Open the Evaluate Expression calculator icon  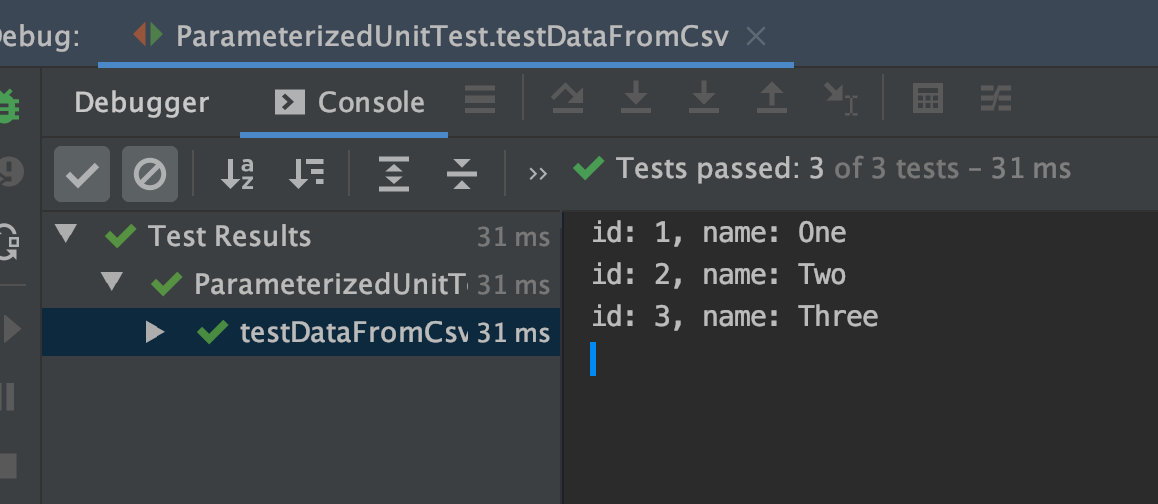coord(928,98)
